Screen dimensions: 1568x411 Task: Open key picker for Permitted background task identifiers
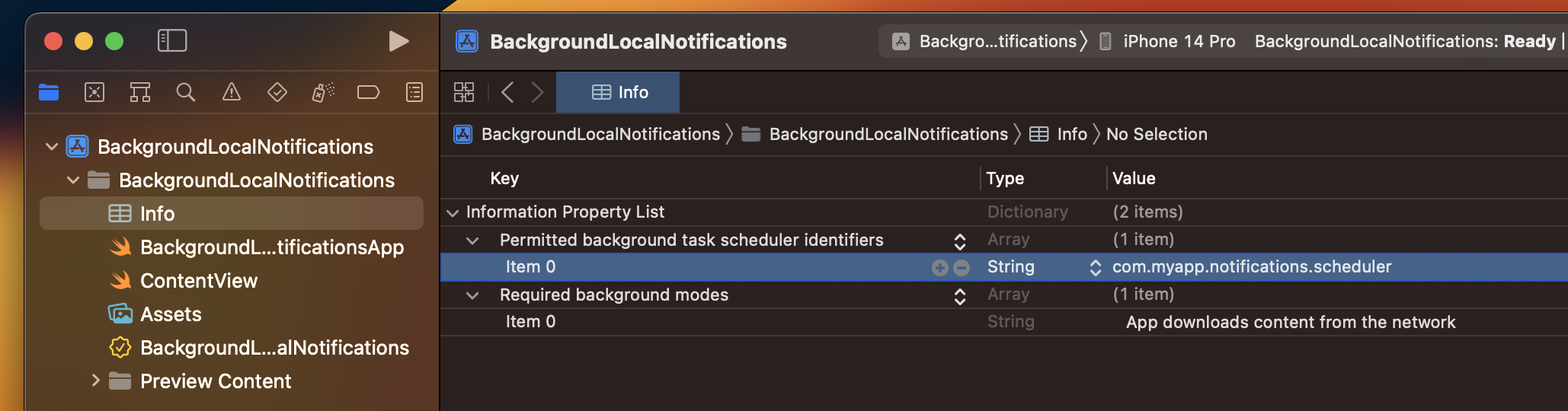coord(960,241)
